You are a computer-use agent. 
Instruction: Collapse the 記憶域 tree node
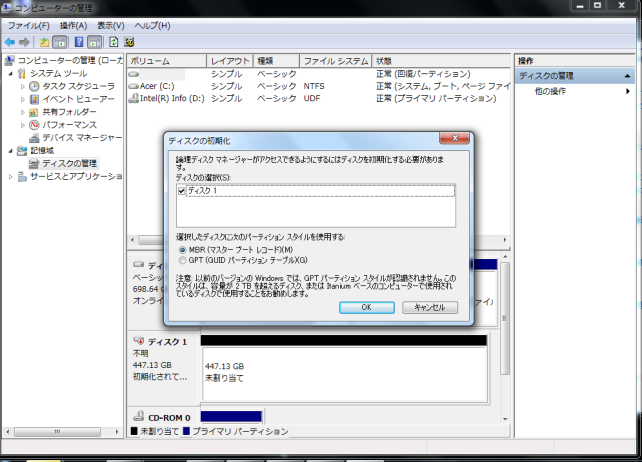[11, 151]
